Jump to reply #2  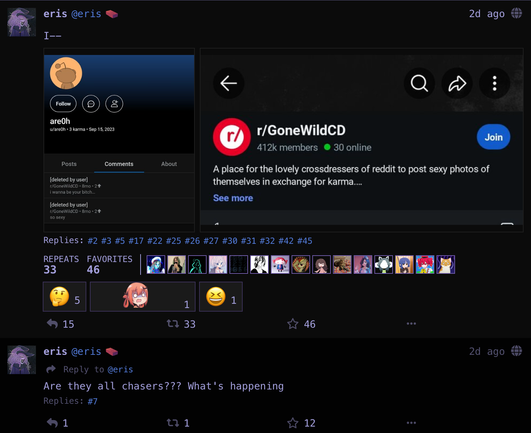click(x=92, y=241)
